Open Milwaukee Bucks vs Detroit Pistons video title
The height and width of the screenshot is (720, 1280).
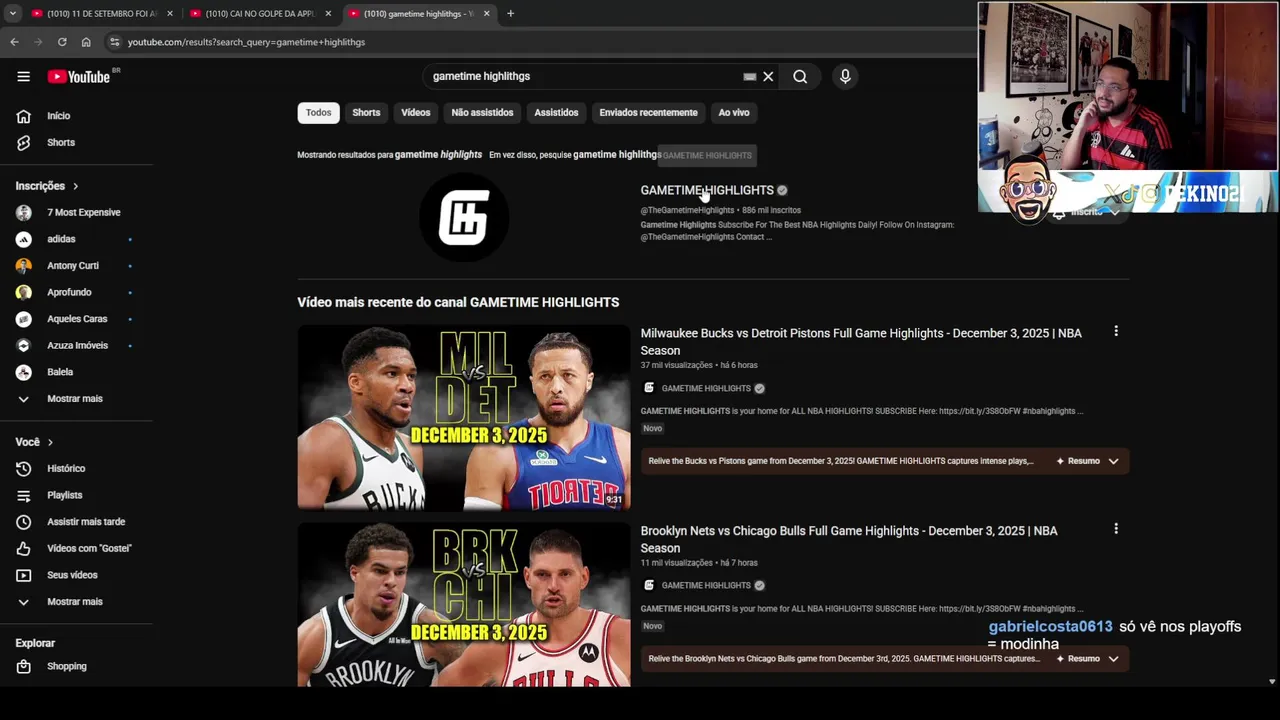[861, 342]
